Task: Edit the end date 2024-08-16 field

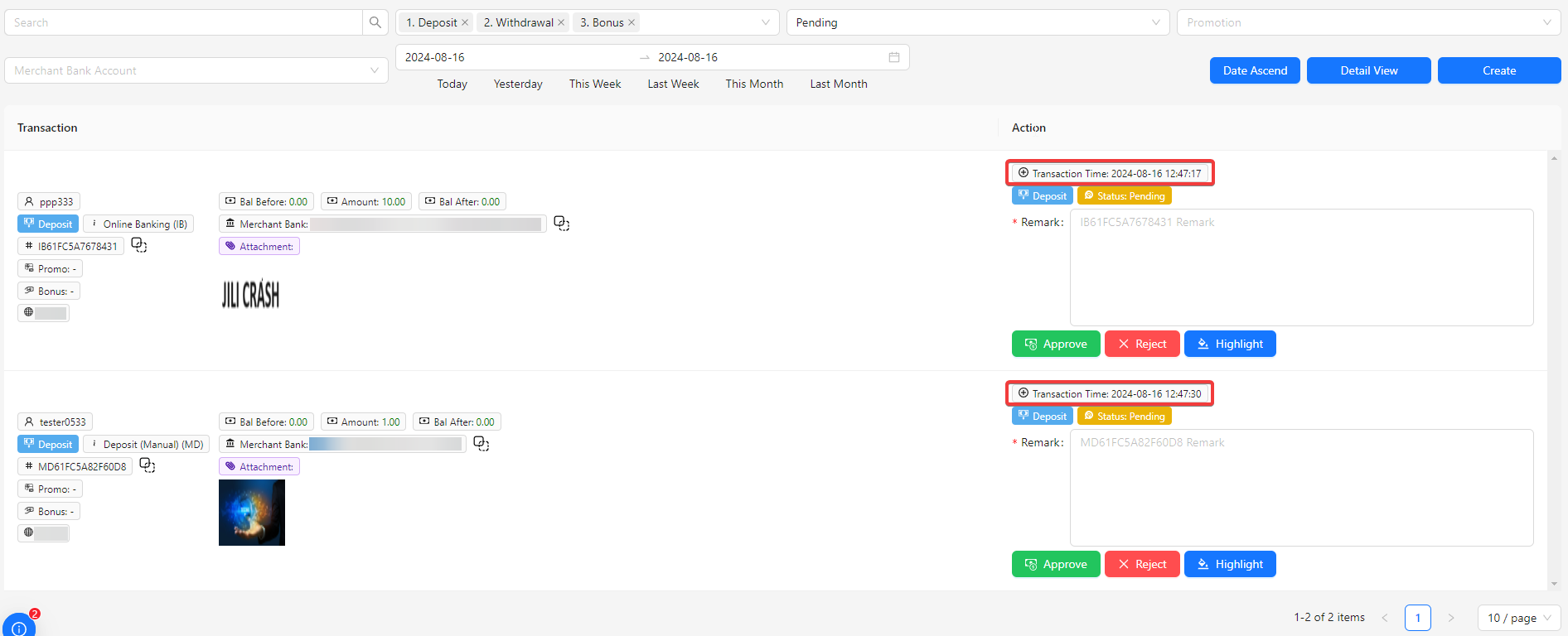Action: pyautogui.click(x=767, y=57)
